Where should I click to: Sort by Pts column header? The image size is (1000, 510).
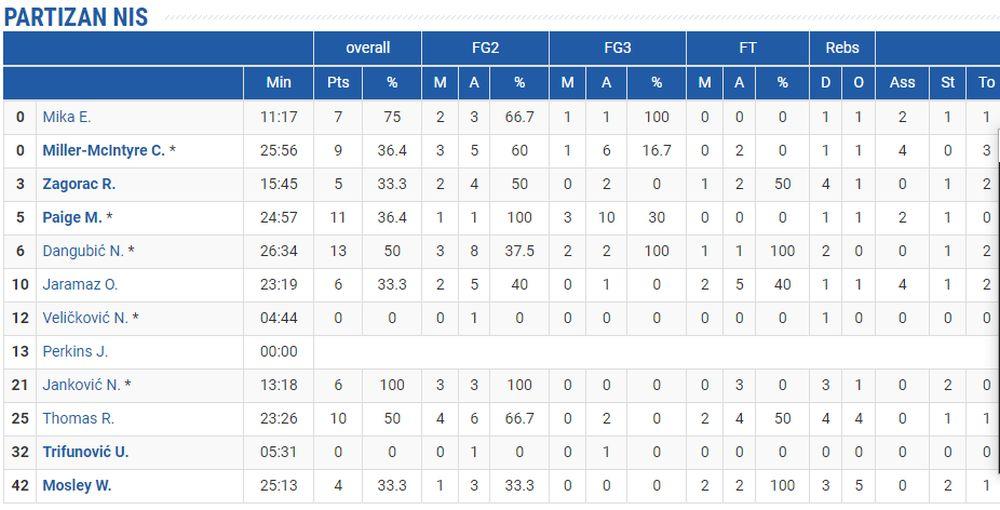(338, 82)
